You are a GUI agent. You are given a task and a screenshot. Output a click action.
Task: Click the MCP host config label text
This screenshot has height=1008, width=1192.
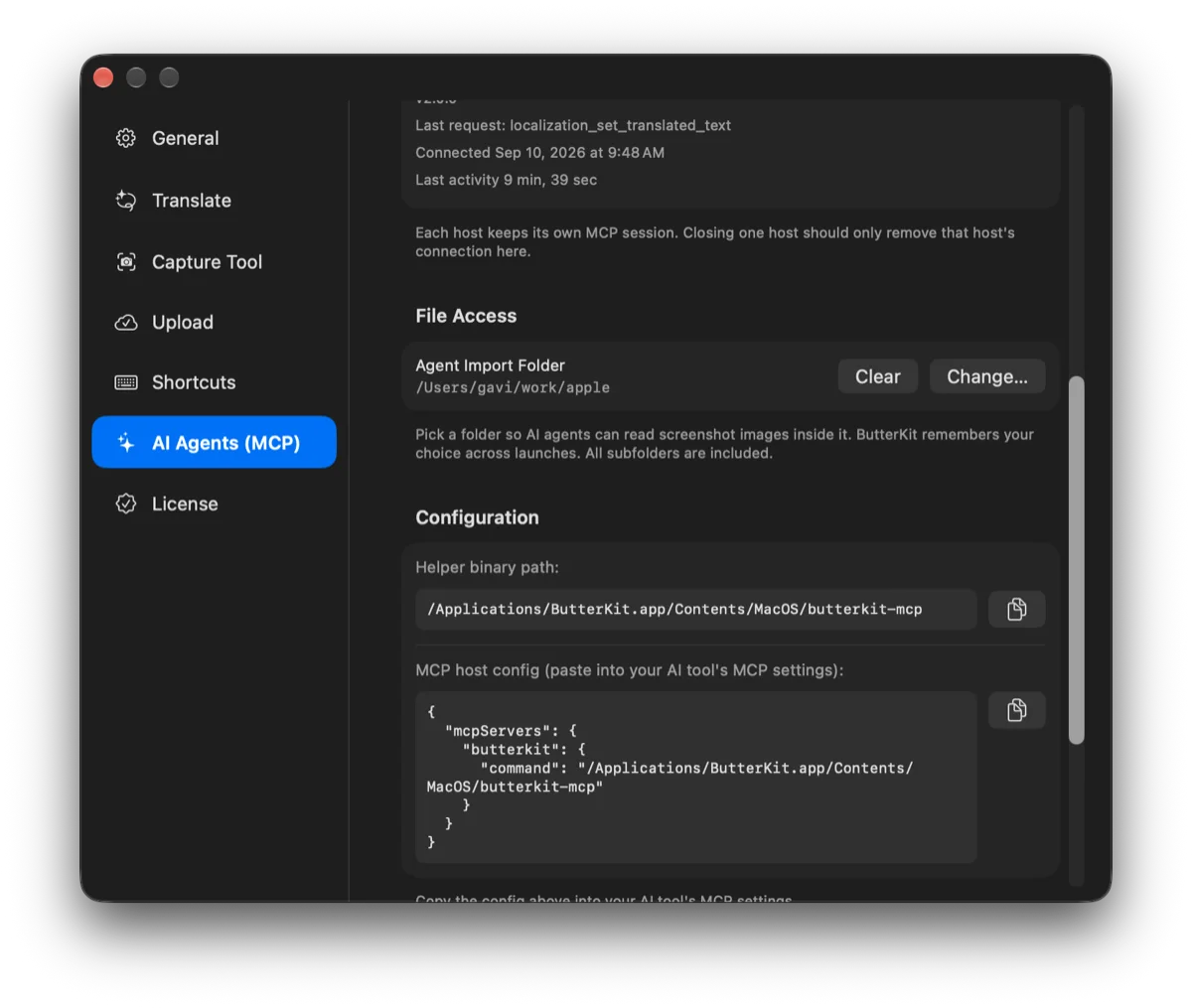click(629, 670)
